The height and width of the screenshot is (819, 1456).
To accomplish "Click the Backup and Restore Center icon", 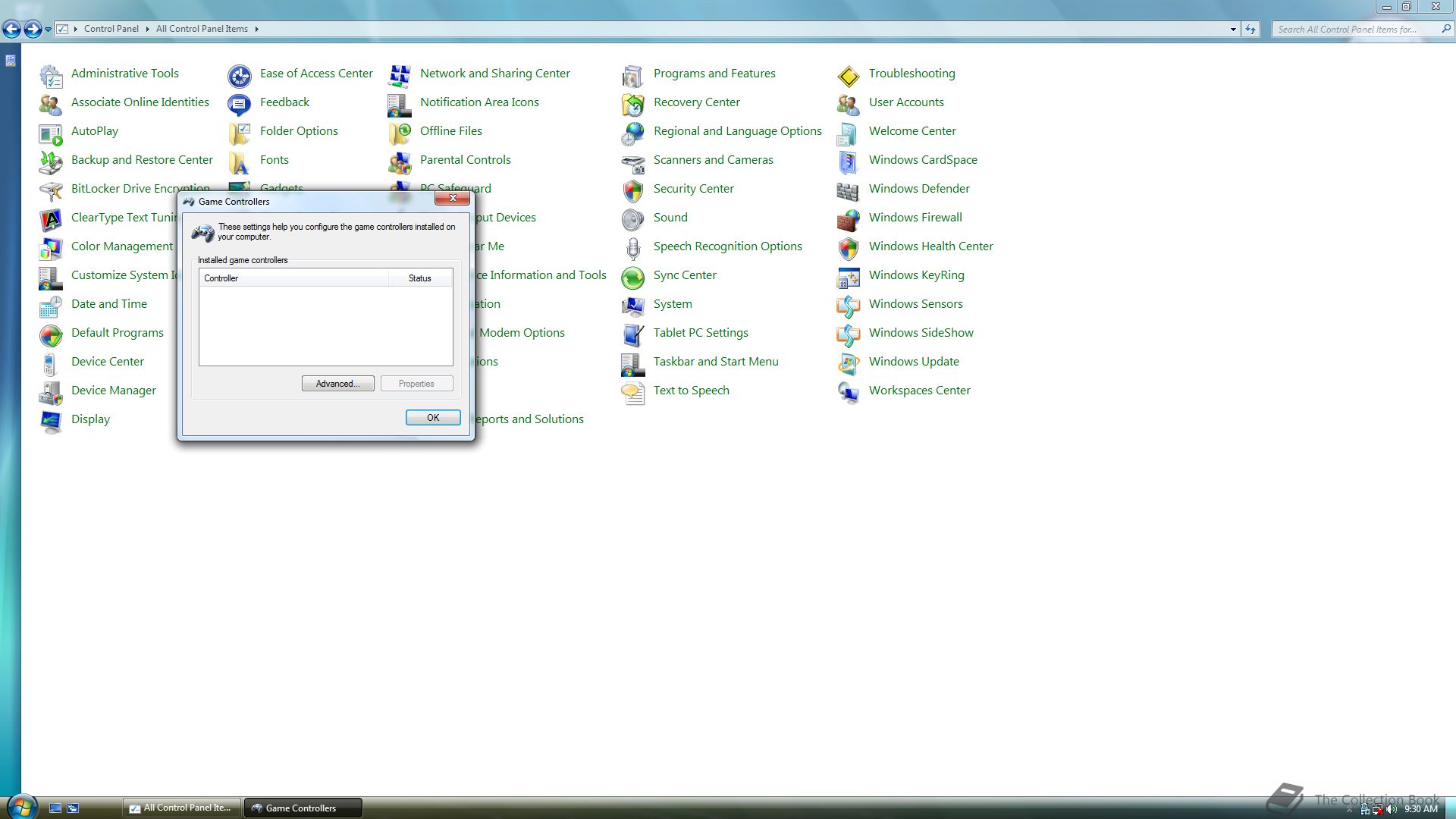I will 51,162.
